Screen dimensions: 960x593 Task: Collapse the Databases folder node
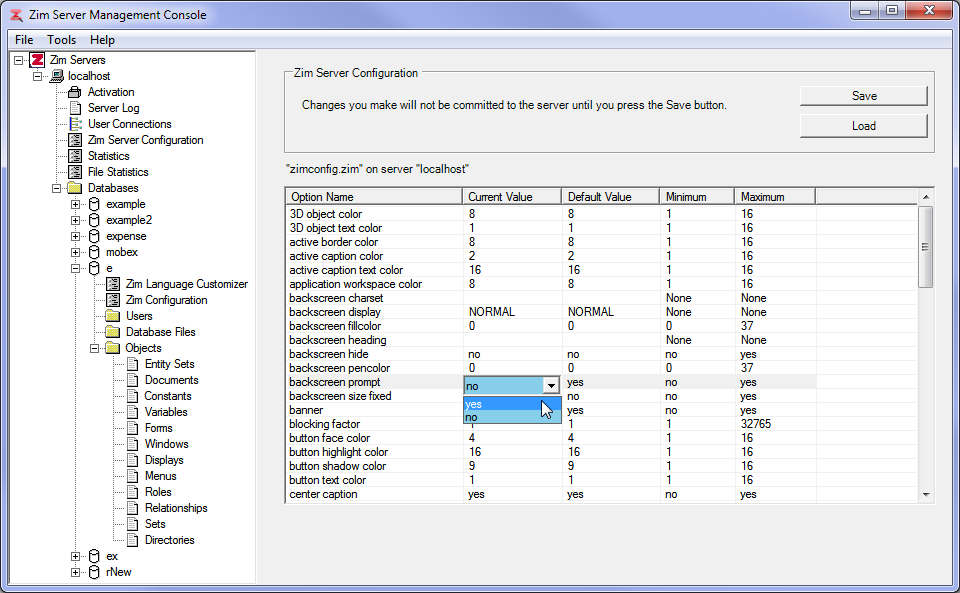57,188
